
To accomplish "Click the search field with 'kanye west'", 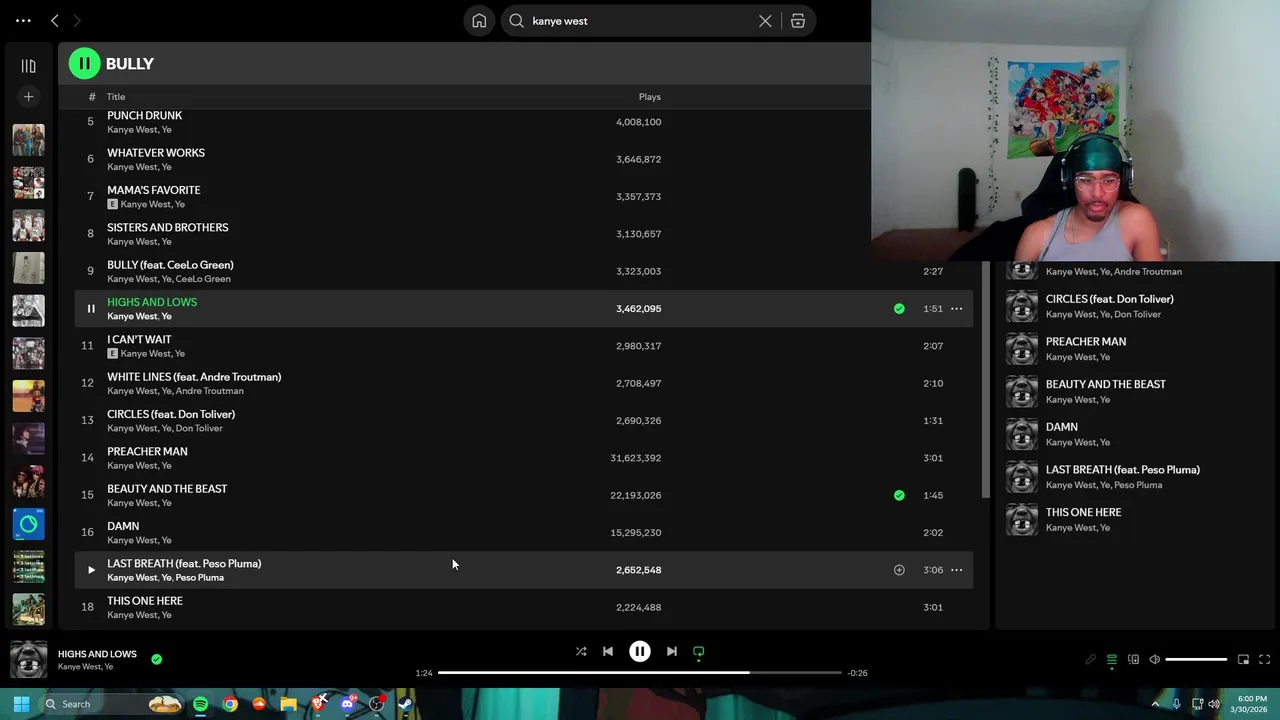I will click(x=640, y=20).
